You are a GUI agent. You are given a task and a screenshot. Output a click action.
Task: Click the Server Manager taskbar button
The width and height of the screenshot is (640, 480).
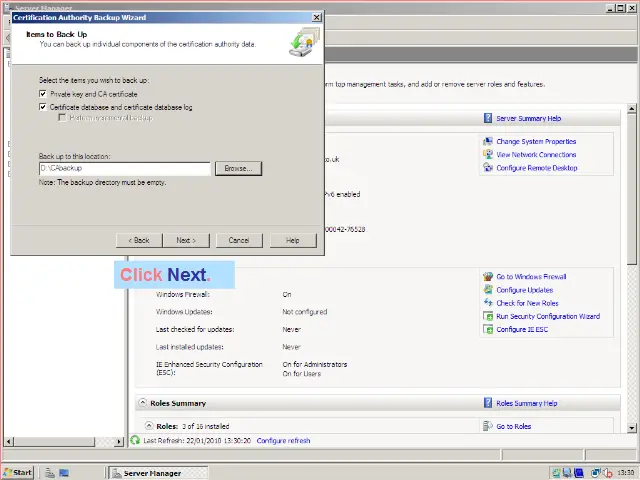tap(158, 473)
